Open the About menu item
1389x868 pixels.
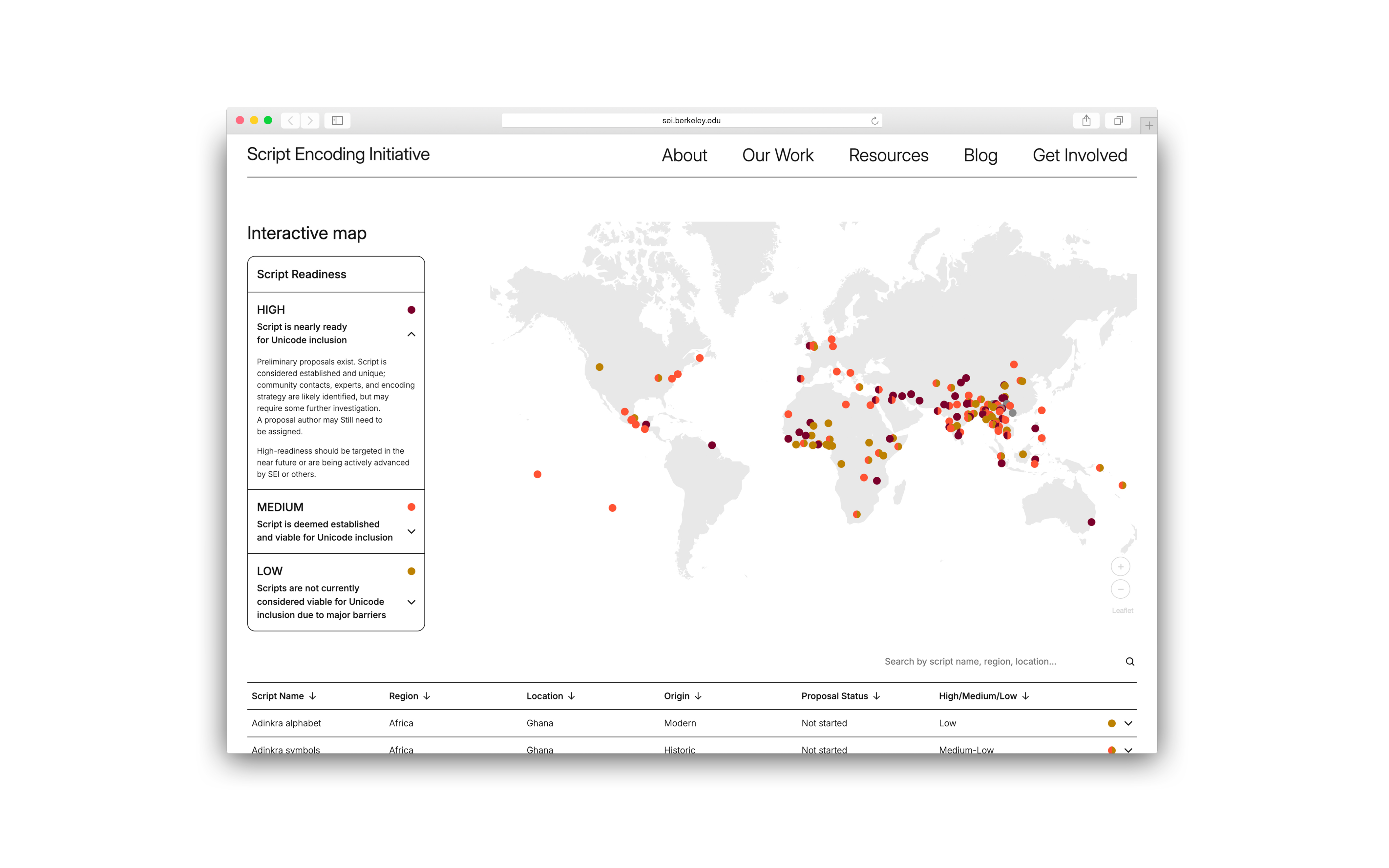[x=684, y=155]
